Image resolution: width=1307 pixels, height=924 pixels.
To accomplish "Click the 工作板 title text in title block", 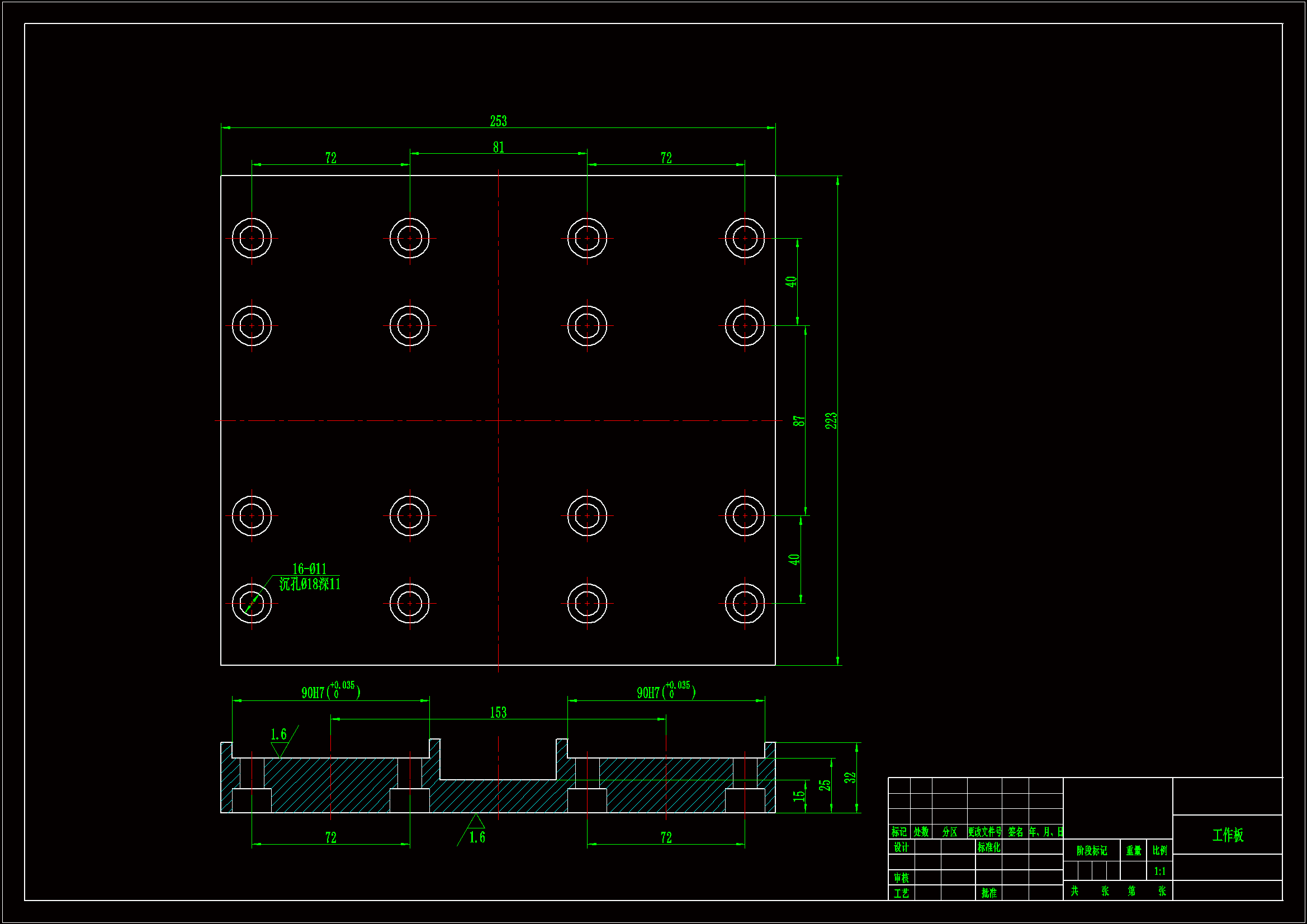I will pyautogui.click(x=1227, y=835).
